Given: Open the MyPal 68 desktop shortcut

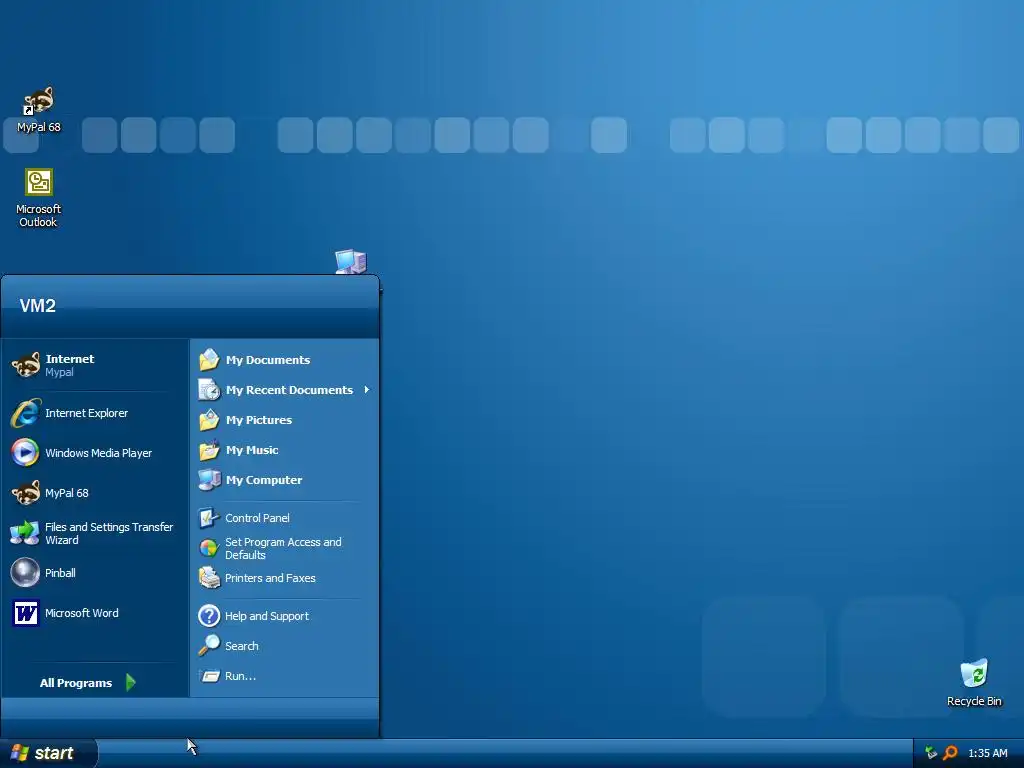Looking at the screenshot, I should point(38,109).
